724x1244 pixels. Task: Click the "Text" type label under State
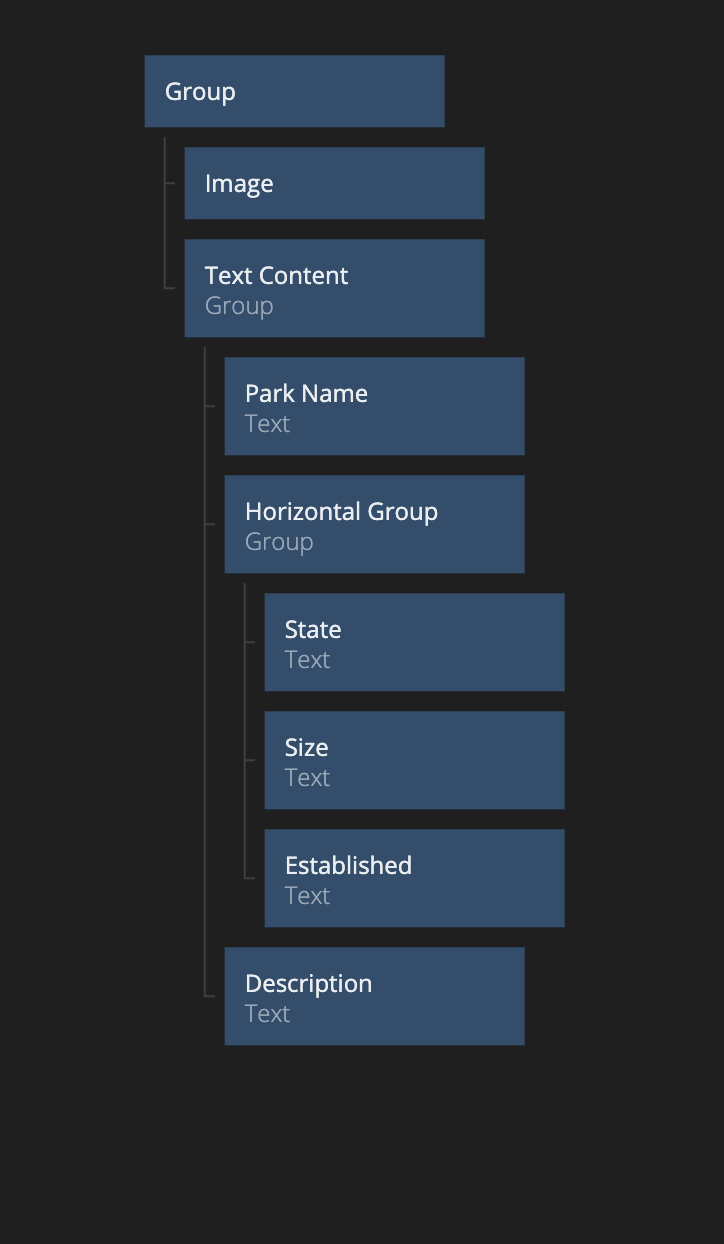307,660
